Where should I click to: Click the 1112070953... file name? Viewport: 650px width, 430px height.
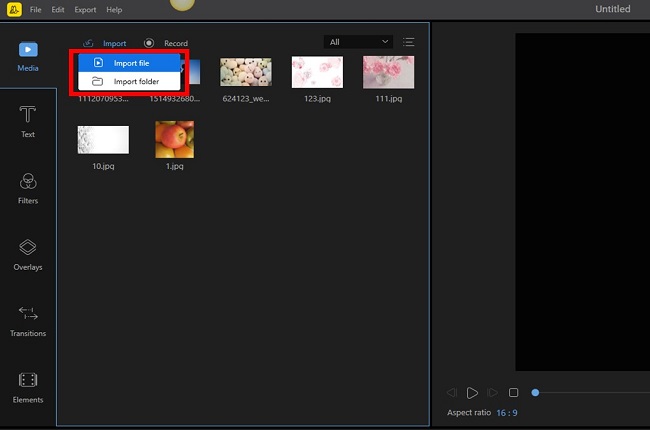click(103, 99)
